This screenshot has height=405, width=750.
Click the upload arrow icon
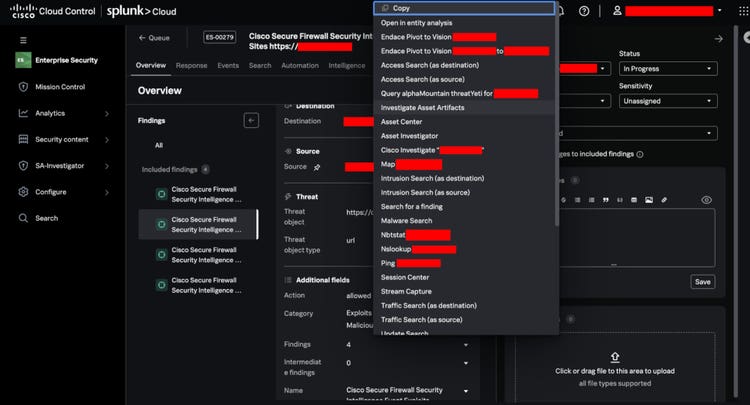615,357
